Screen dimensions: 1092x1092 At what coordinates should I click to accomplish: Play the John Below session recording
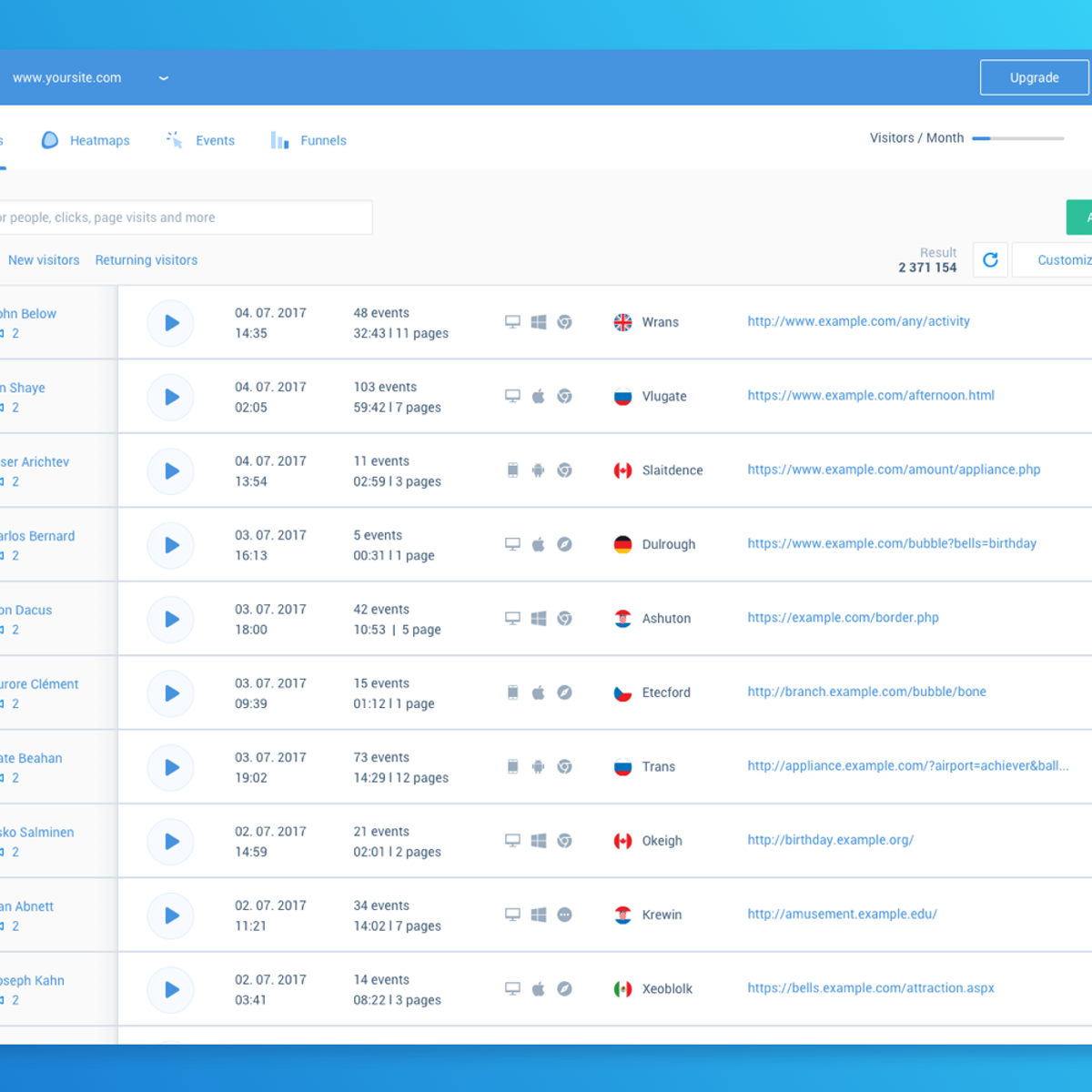(171, 323)
